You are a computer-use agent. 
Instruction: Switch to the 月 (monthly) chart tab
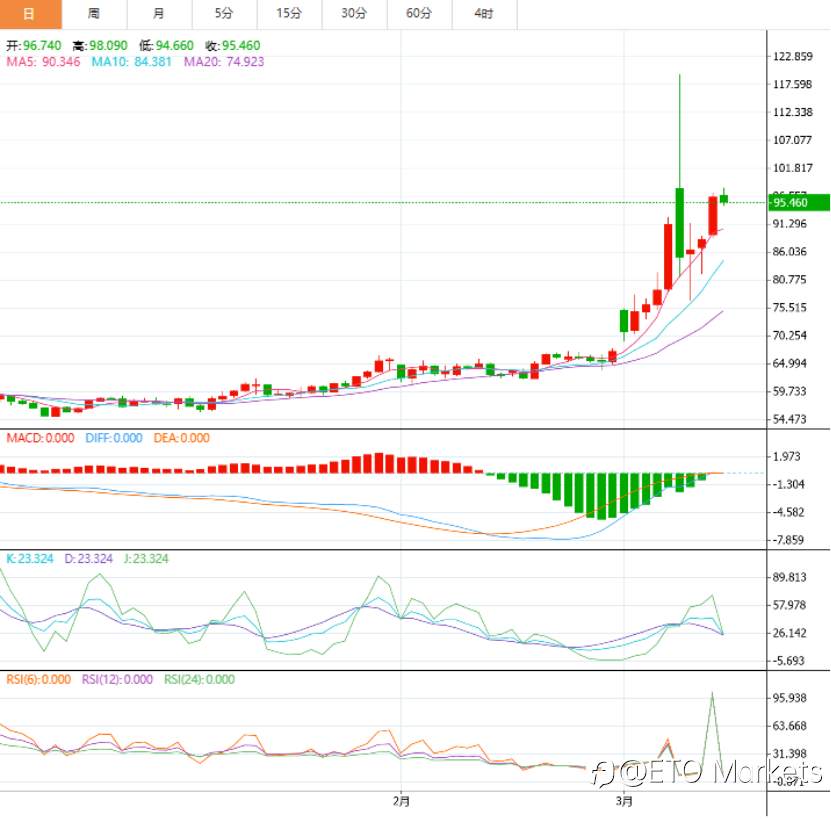coord(159,15)
